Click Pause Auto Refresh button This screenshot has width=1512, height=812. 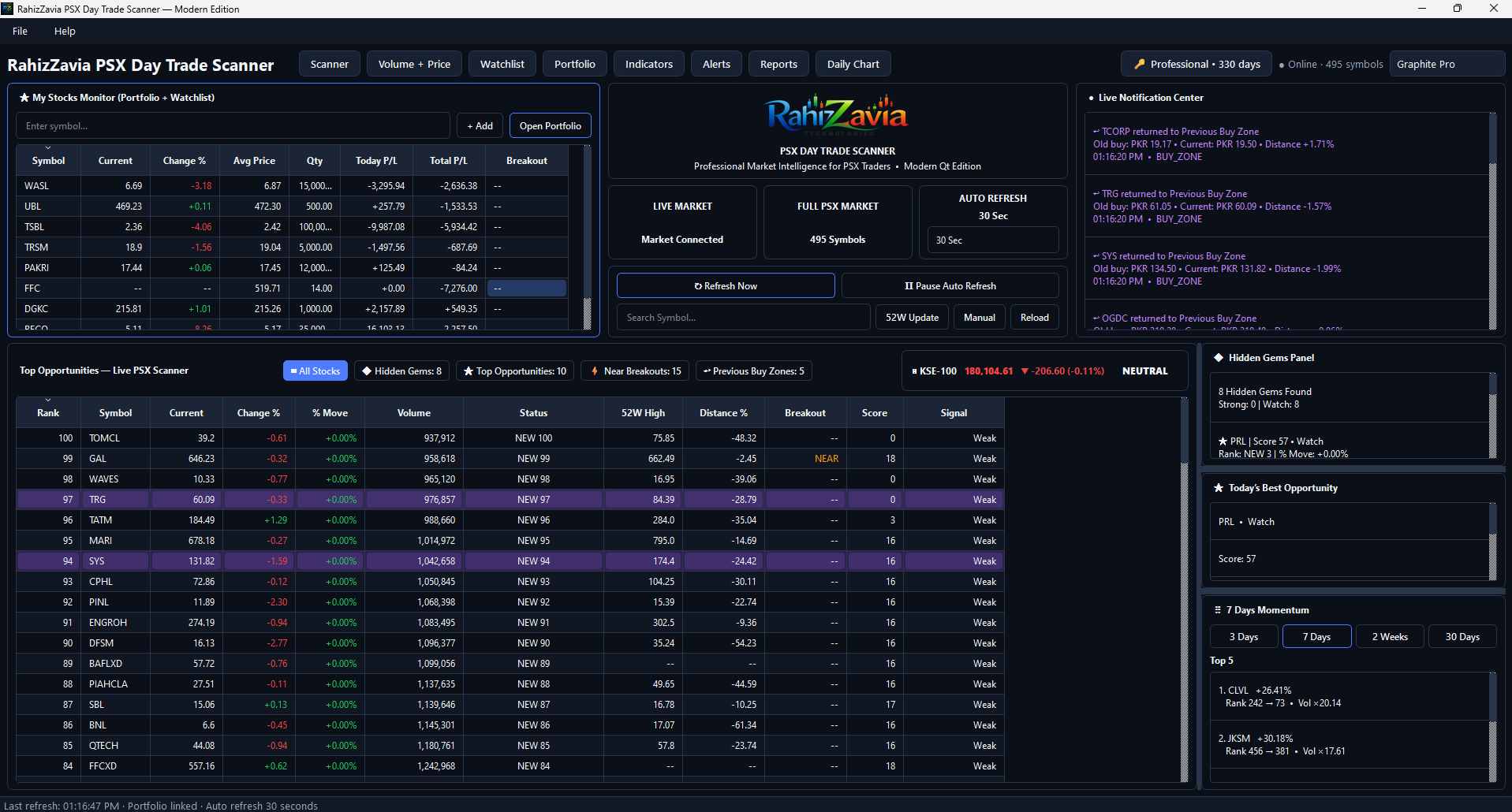click(x=950, y=286)
